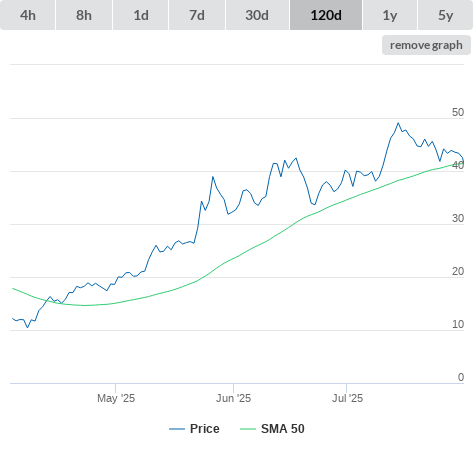The image size is (474, 455).
Task: Switch to the 8h time range
Action: point(84,15)
